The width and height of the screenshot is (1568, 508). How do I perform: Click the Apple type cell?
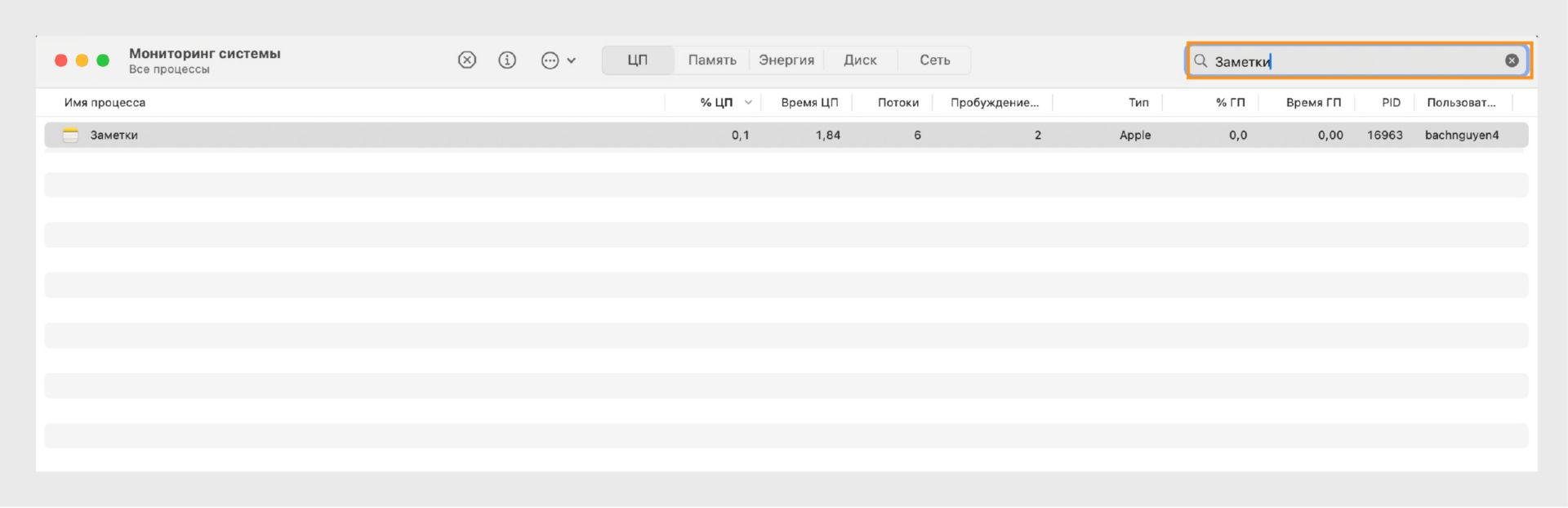point(1135,136)
